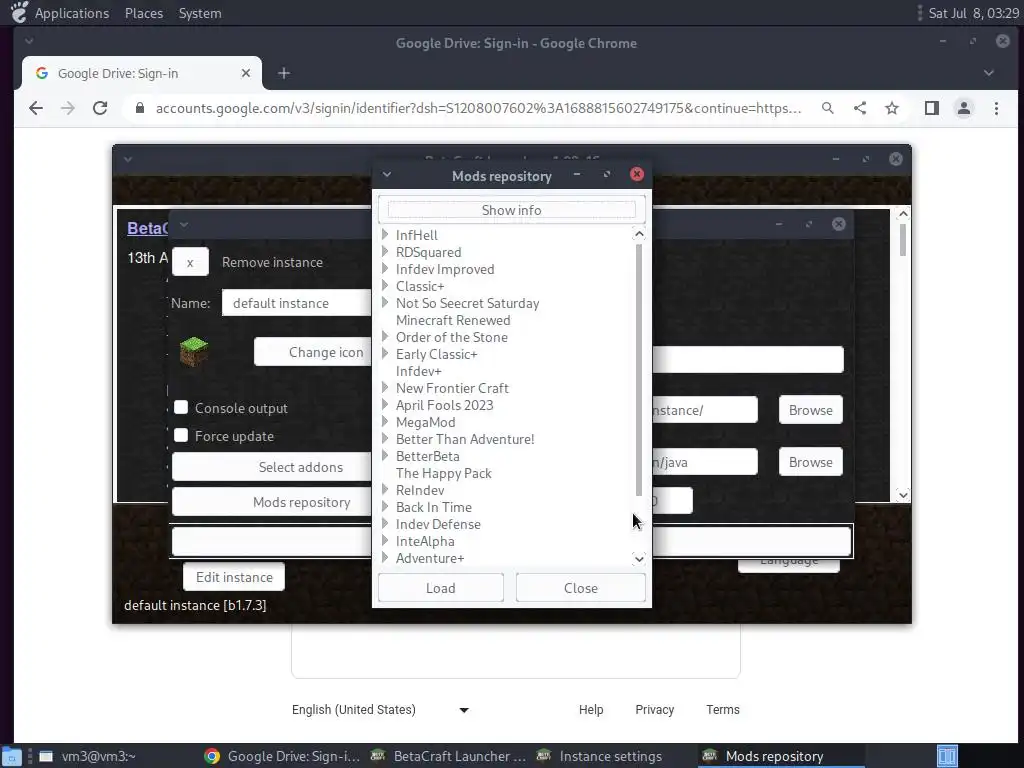Select ReIndev in the mods list
Image resolution: width=1024 pixels, height=768 pixels.
(420, 490)
